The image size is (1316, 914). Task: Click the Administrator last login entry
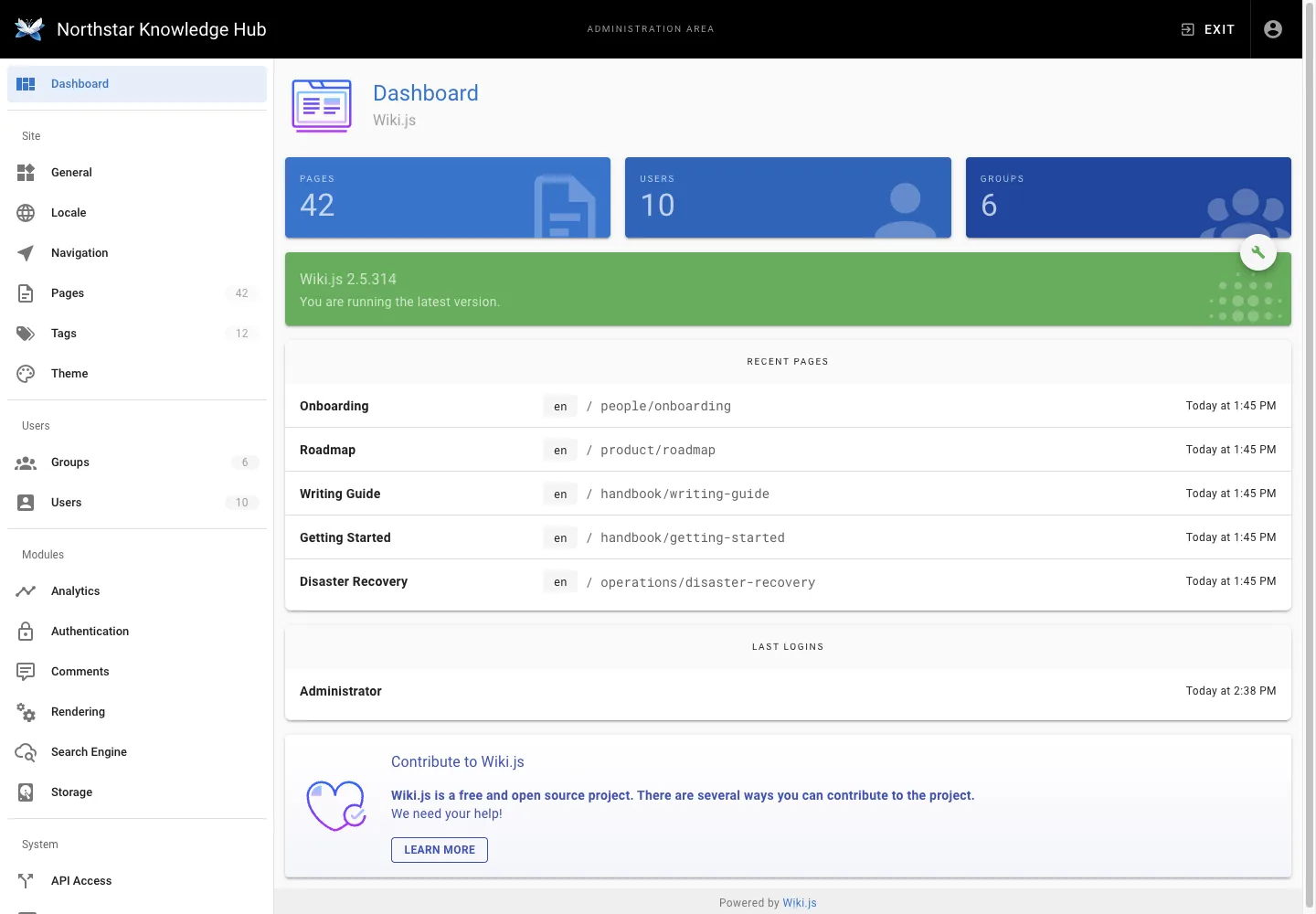[788, 691]
